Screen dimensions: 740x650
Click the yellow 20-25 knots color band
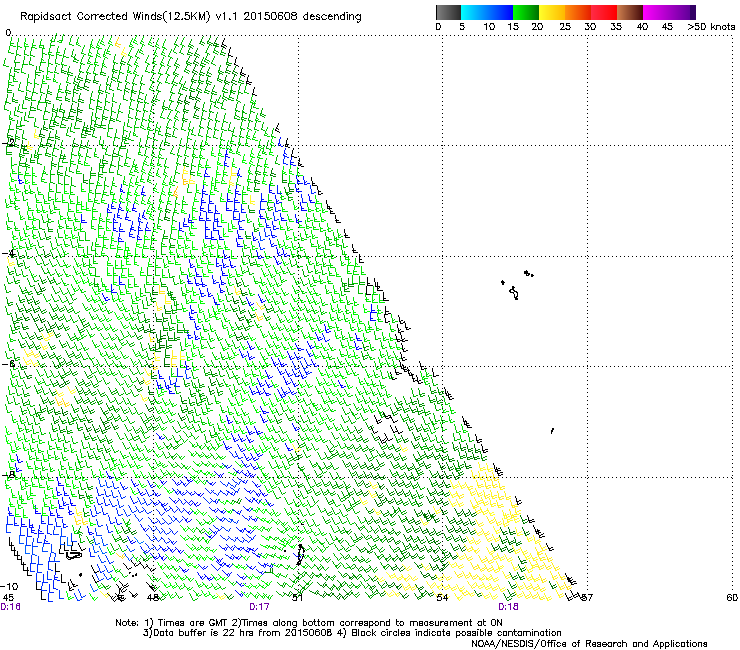tap(552, 12)
